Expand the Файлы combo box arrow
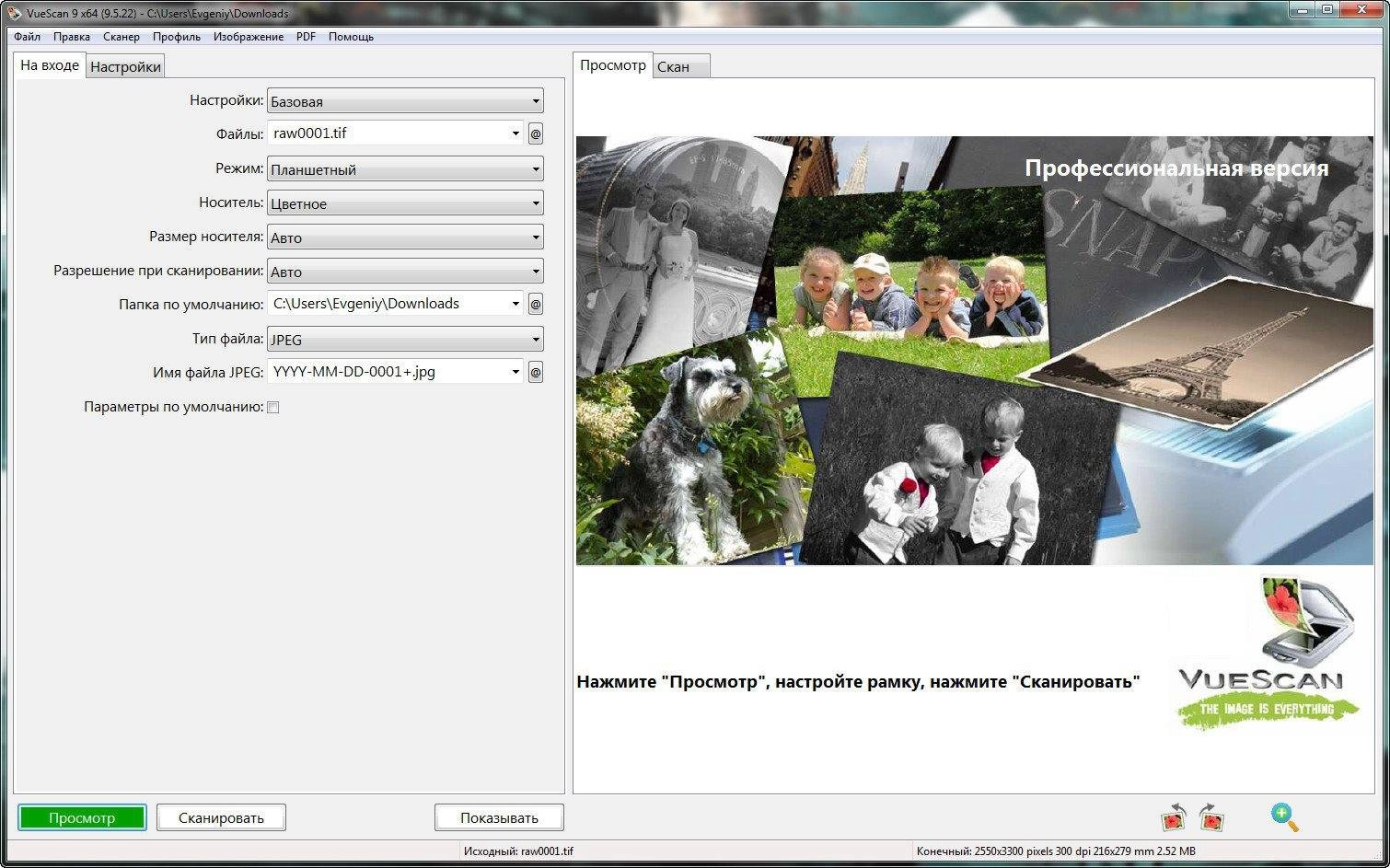Image resolution: width=1390 pixels, height=868 pixels. click(x=515, y=133)
